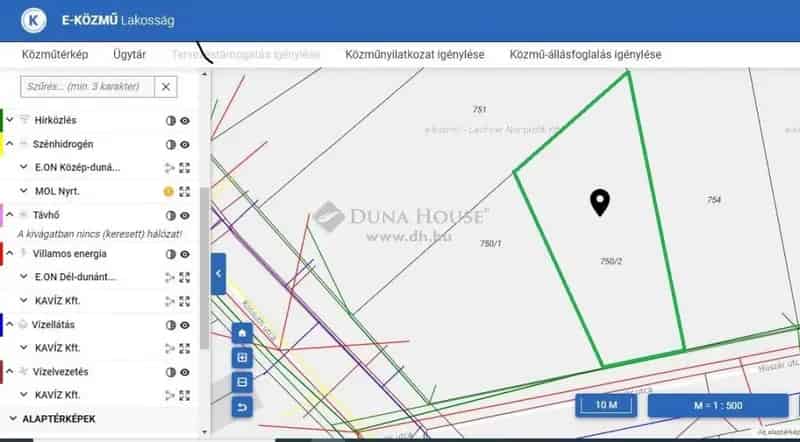The height and width of the screenshot is (442, 800).
Task: Expand the MOL Nyrt. provider row
Action: 23,191
